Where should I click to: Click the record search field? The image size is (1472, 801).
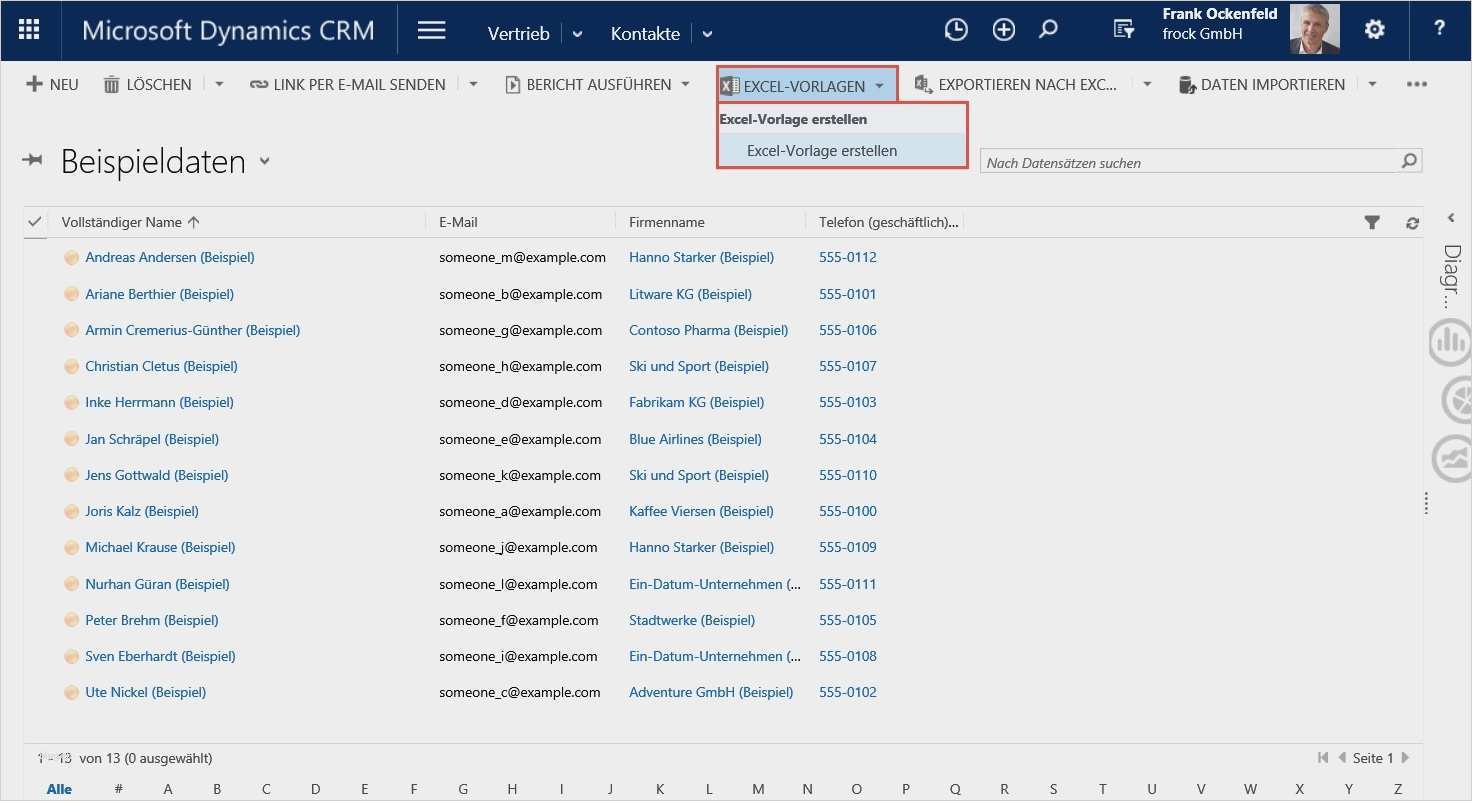1190,162
